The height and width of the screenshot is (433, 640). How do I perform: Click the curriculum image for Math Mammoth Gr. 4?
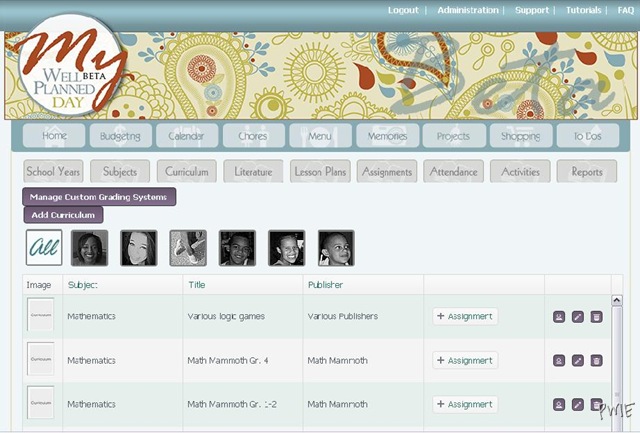click(x=41, y=359)
